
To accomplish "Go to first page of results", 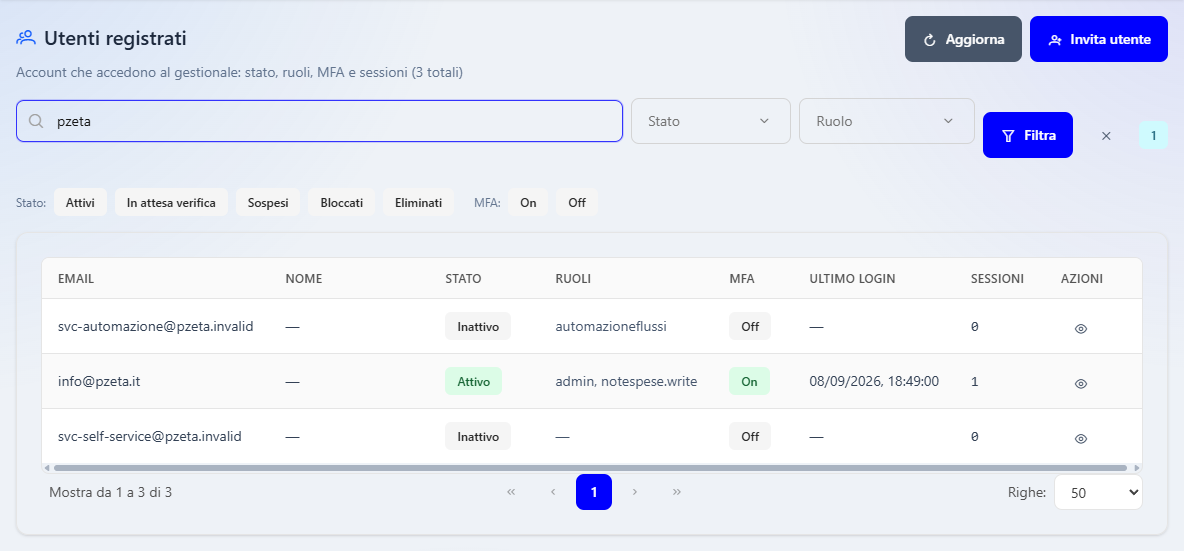I will tap(511, 492).
